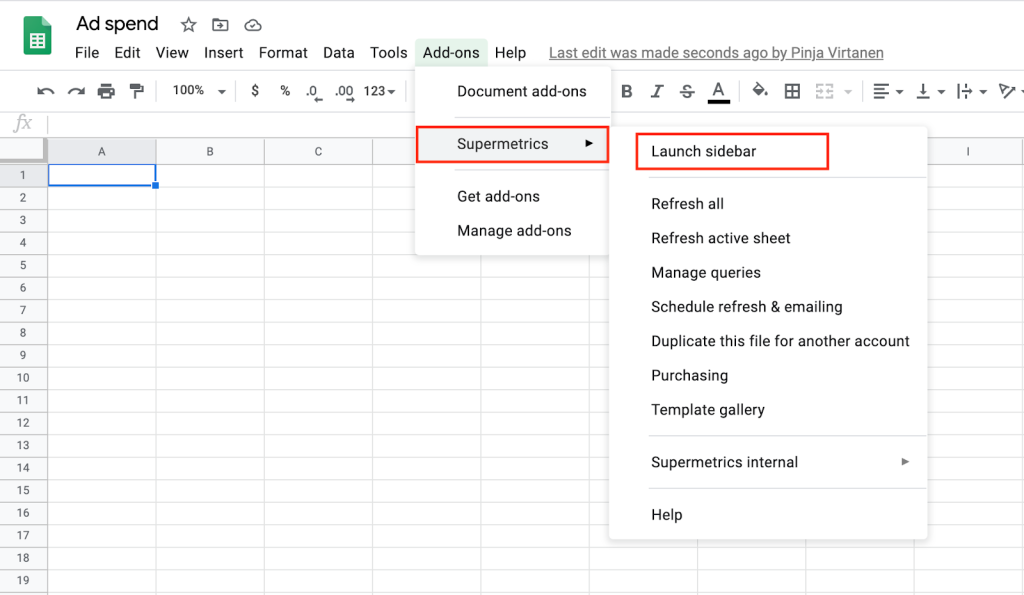1024x595 pixels.
Task: Click the Google Sheets home icon
Action: [37, 35]
